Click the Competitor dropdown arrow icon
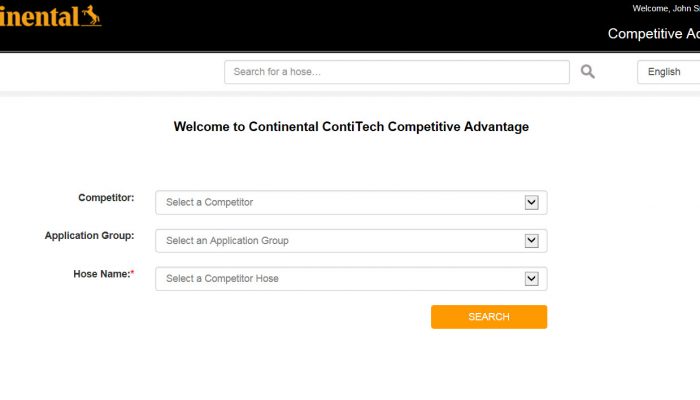 (x=532, y=202)
